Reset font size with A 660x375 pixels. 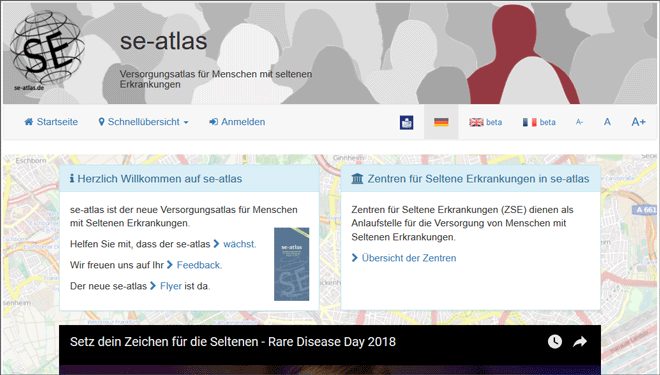(x=607, y=122)
